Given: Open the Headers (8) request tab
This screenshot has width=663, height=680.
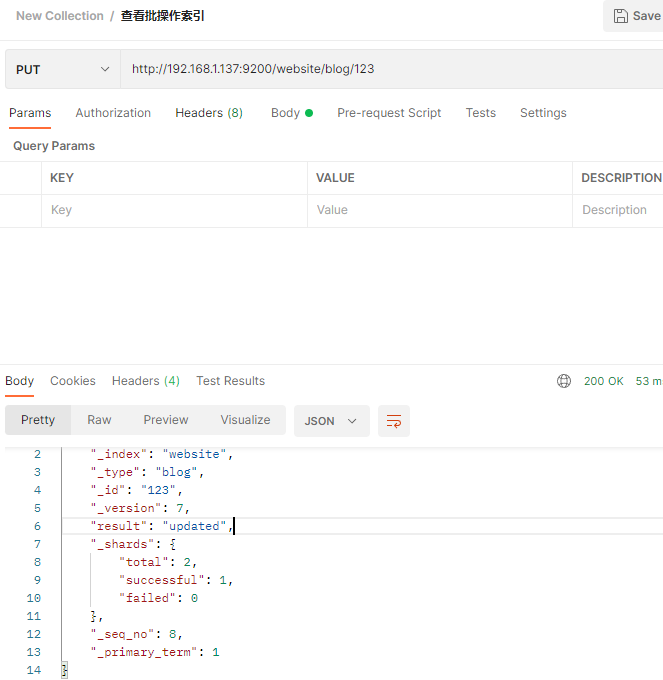Looking at the screenshot, I should point(209,113).
